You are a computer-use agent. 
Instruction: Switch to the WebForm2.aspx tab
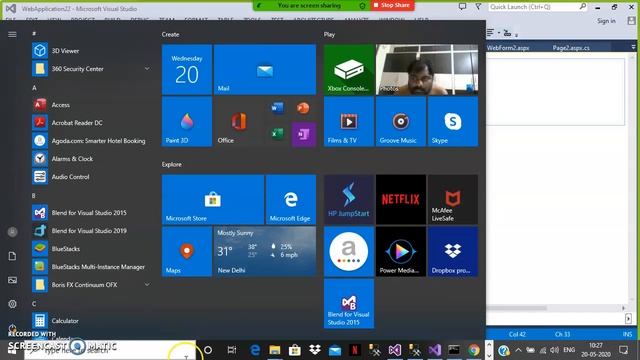(508, 48)
